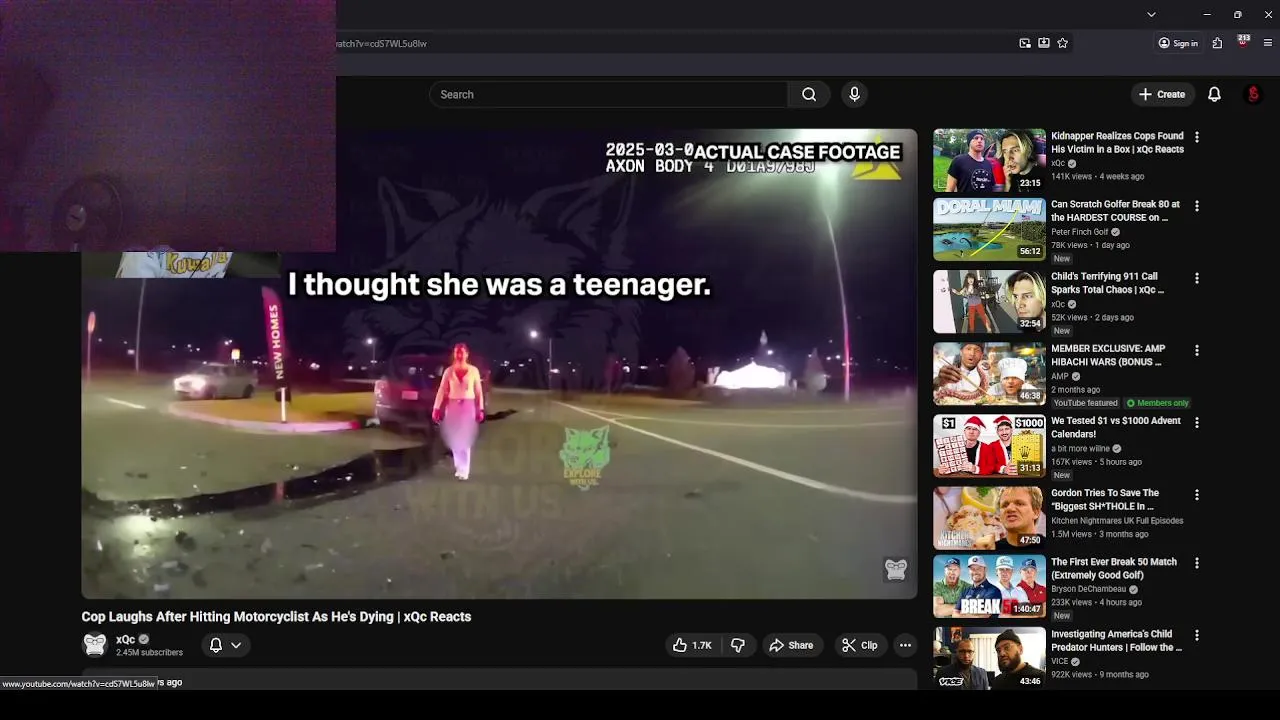Open YouTube notifications bell in header

tap(1214, 94)
